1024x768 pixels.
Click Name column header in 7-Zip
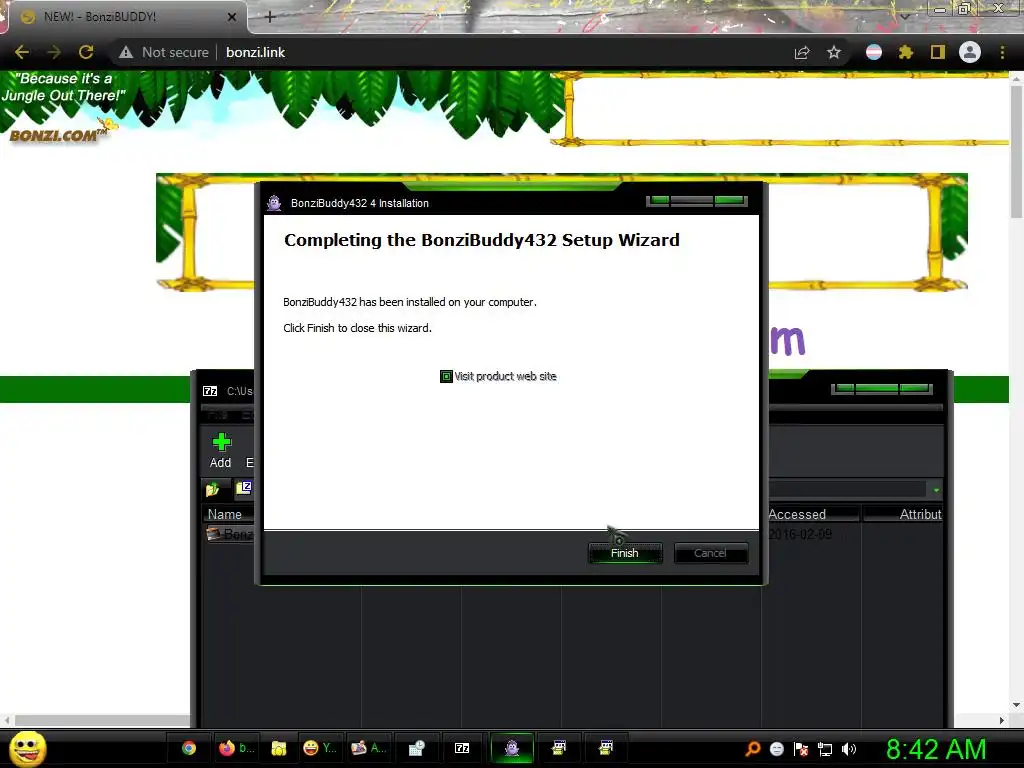click(225, 515)
